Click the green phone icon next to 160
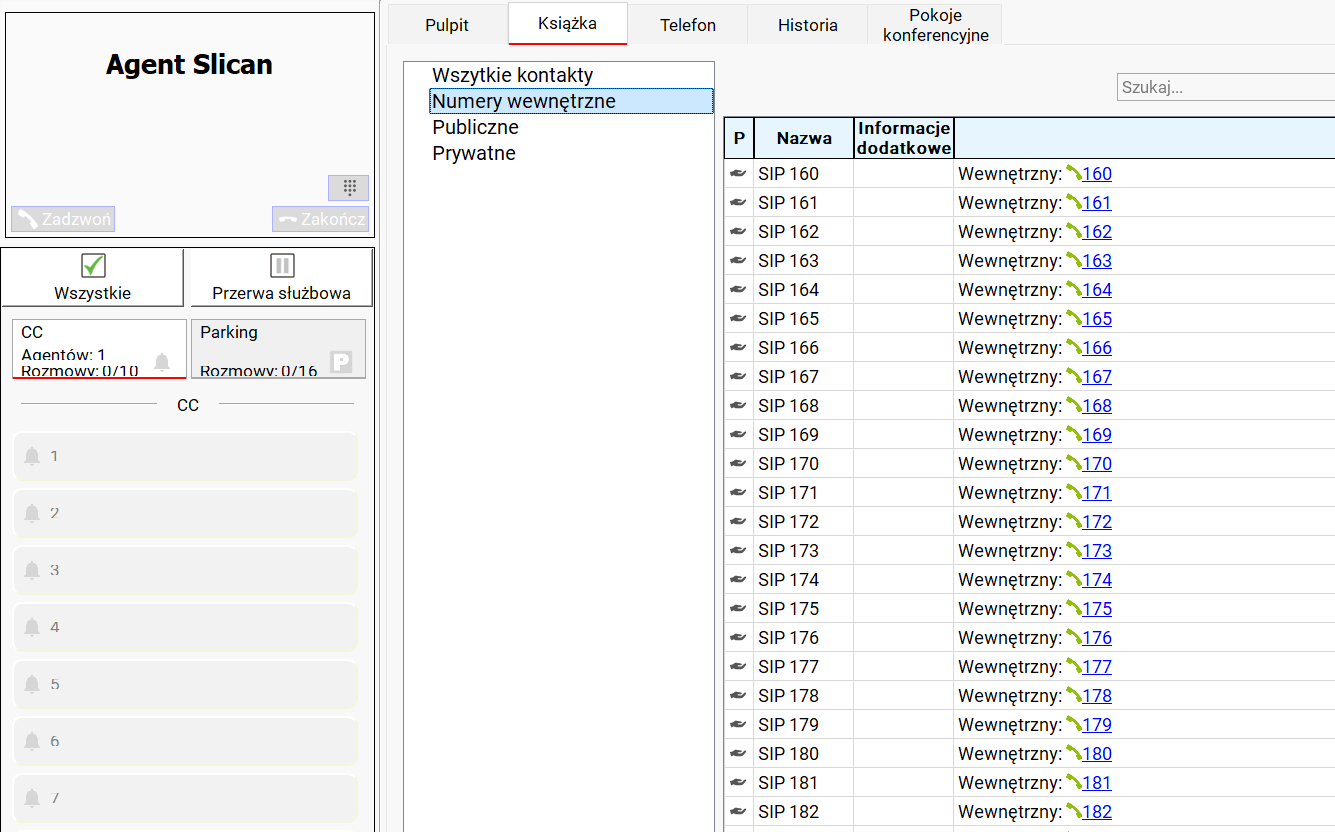 1073,173
